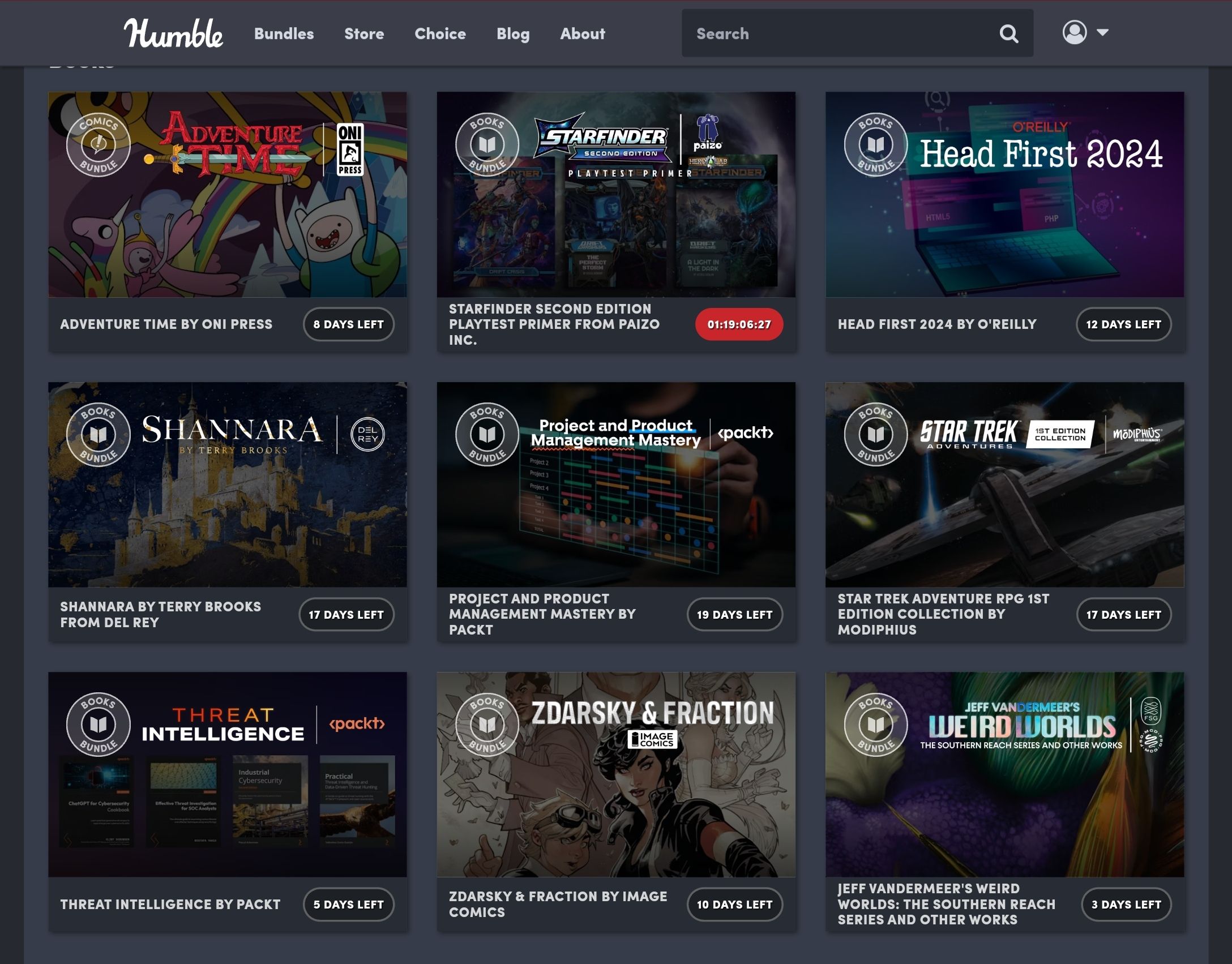Viewport: 1232px width, 964px height.
Task: Click the "12 Days Left" badge
Action: (1123, 324)
